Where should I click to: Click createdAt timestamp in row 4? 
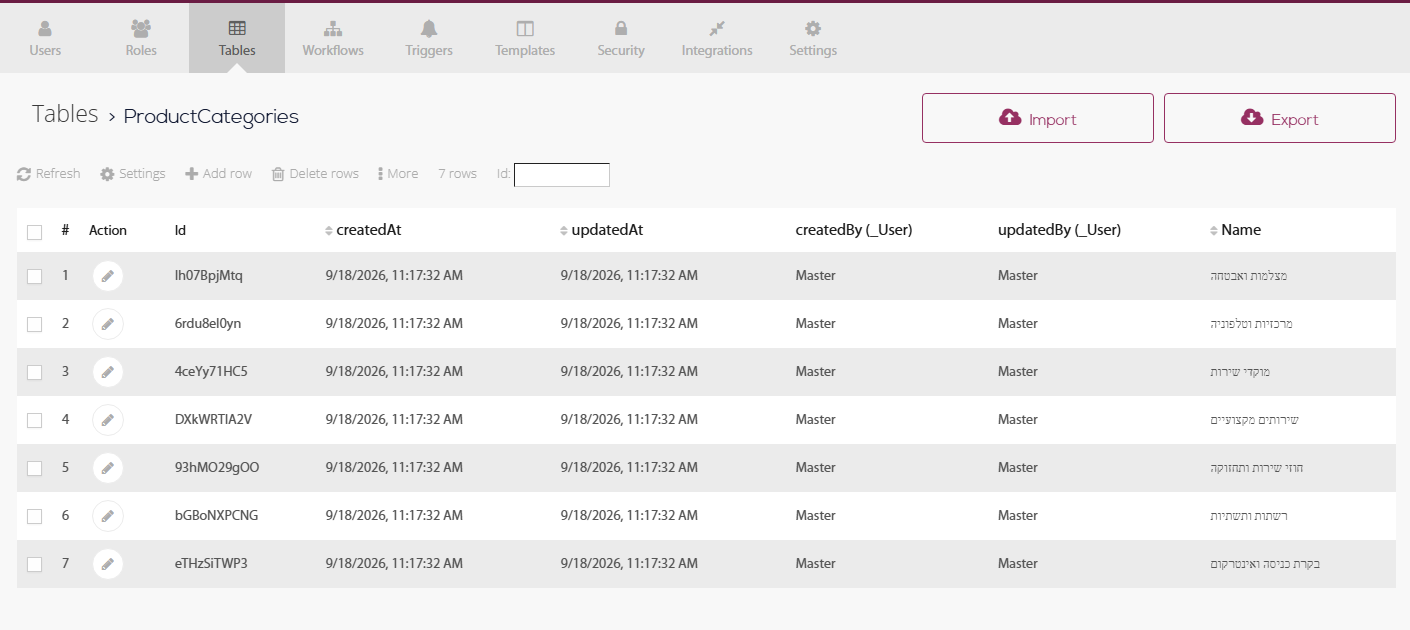click(x=394, y=420)
